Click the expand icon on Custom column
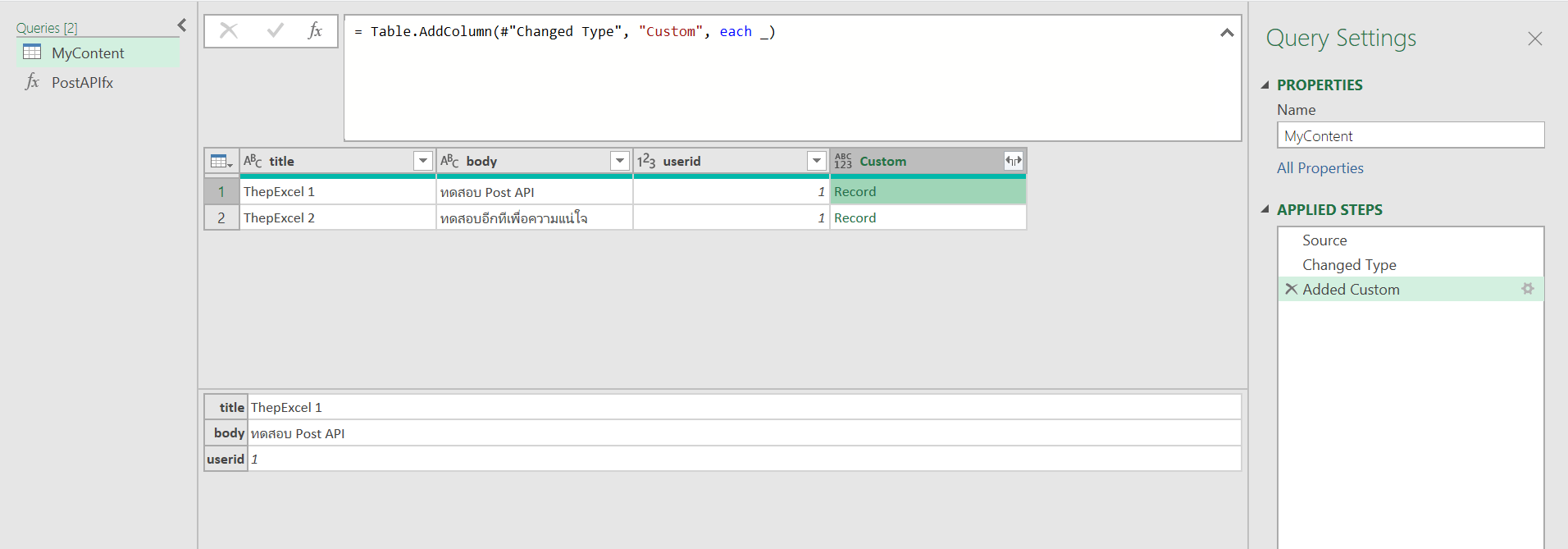The width and height of the screenshot is (1568, 549). click(1013, 162)
